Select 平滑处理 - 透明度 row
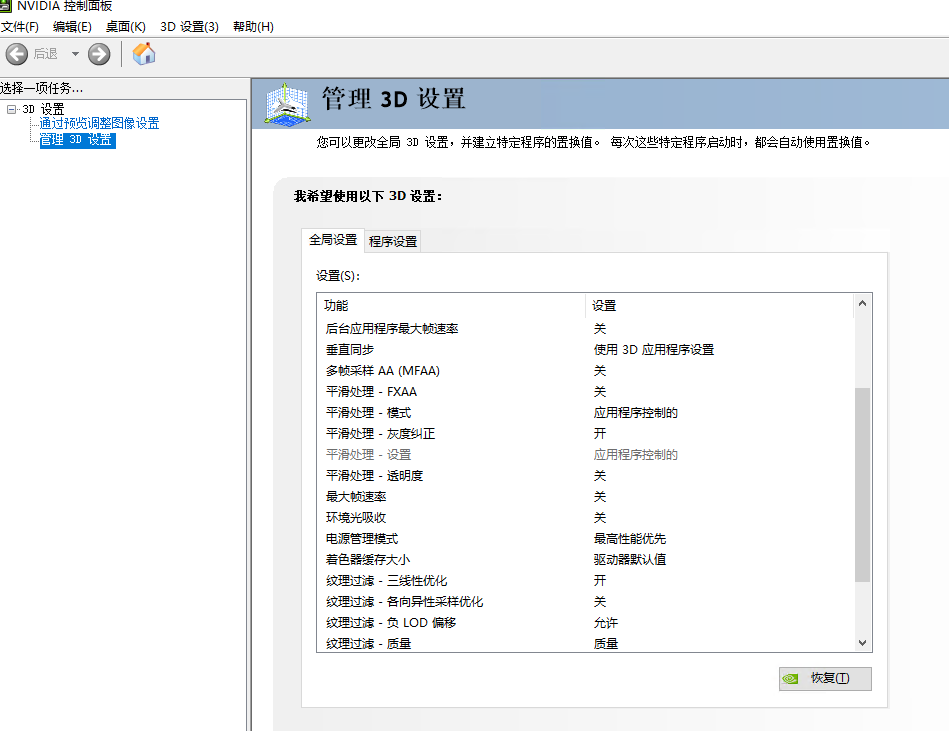The height and width of the screenshot is (731, 949). click(x=585, y=476)
